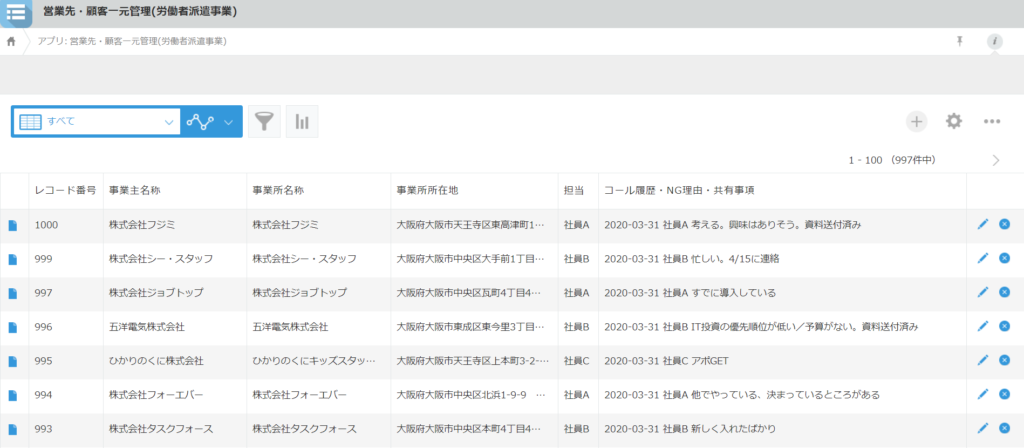Viewport: 1024px width, 448px height.
Task: Click the 事業主名称 column header
Action: [x=135, y=190]
